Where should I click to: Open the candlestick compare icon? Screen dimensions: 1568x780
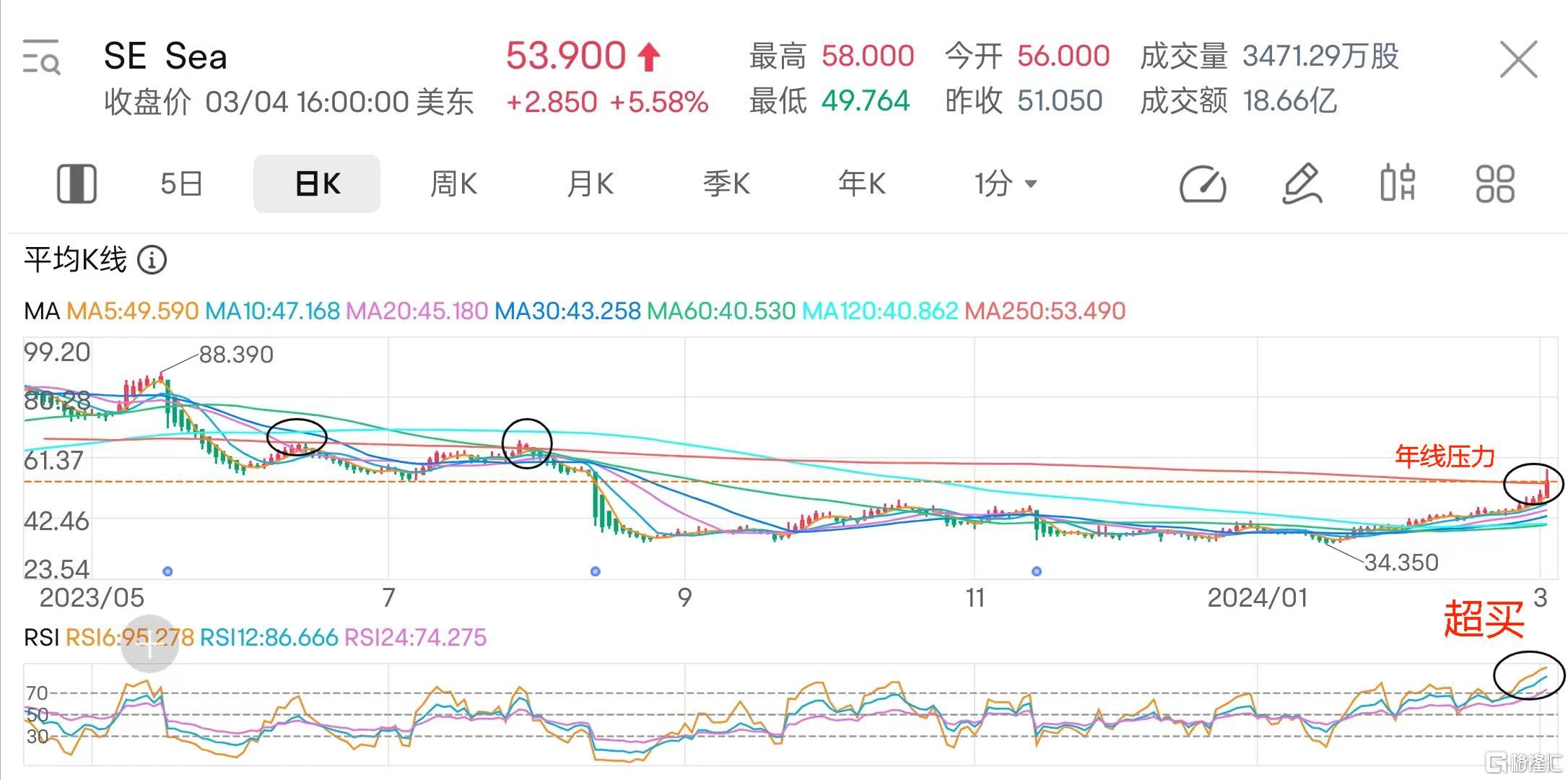[1398, 183]
